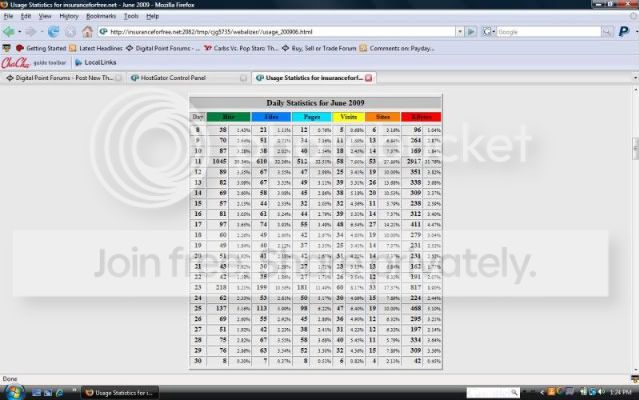Click the Switch windows quick launch icon

click(x=48, y=393)
